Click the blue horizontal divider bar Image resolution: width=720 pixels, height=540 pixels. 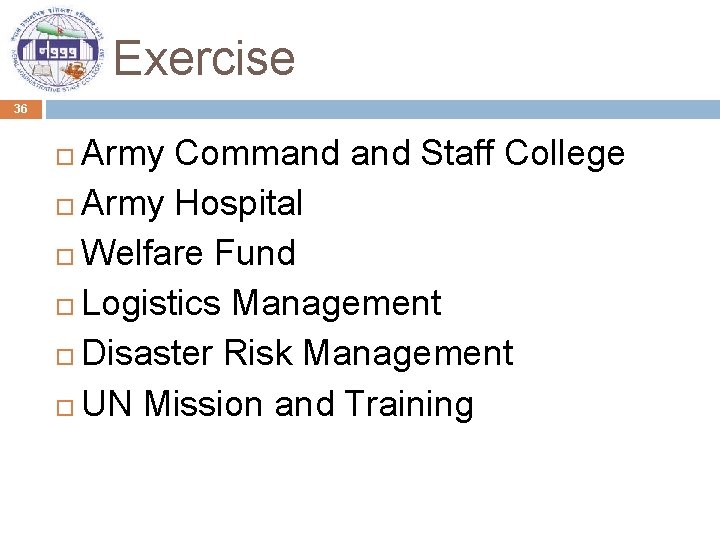[x=383, y=109]
